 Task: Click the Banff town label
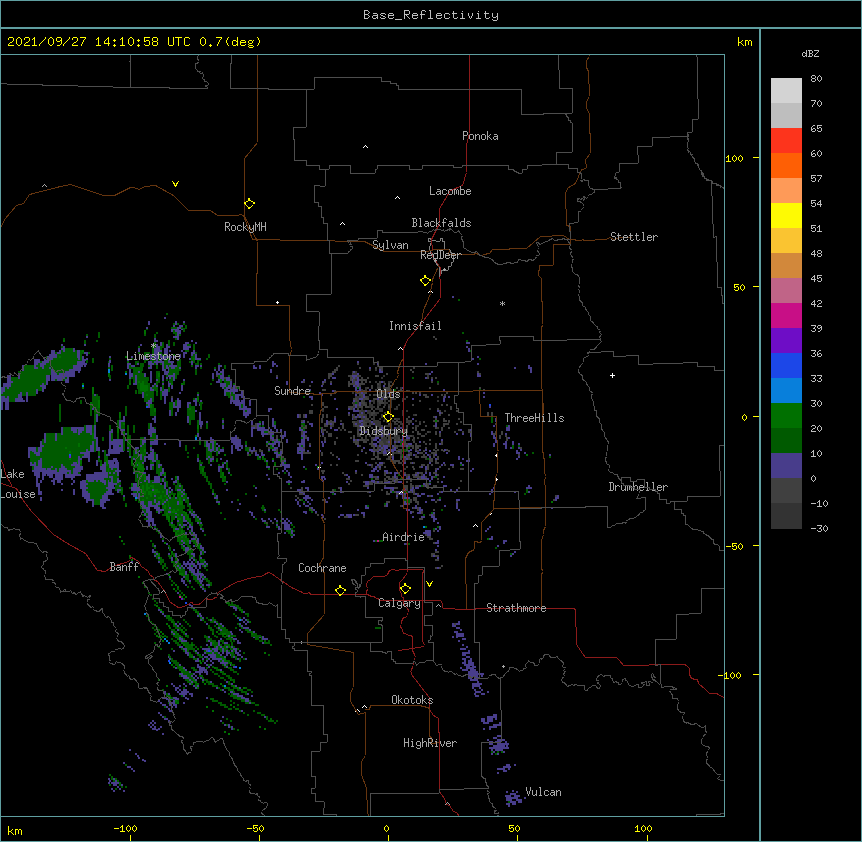pyautogui.click(x=124, y=567)
